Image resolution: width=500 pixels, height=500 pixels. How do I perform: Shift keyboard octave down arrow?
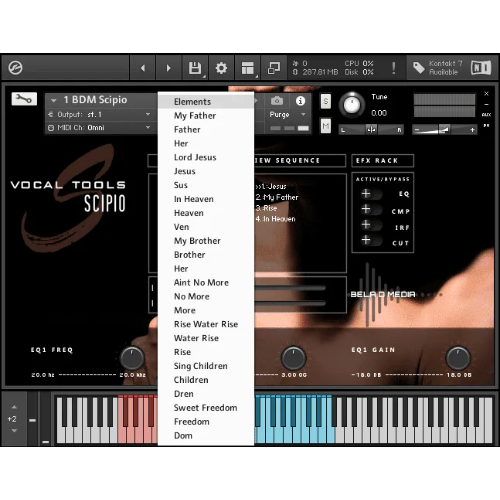tap(14, 431)
